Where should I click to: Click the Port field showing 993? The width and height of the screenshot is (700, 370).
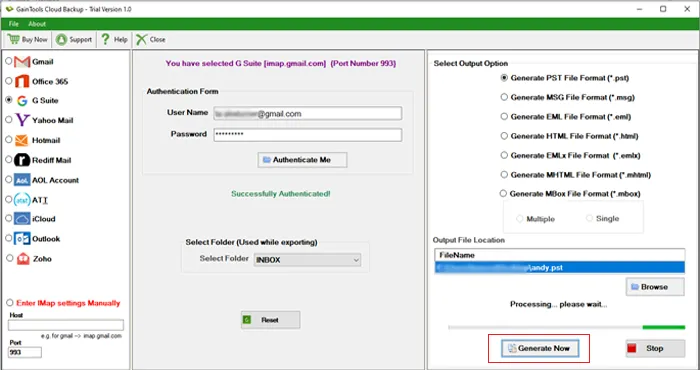click(x=25, y=352)
